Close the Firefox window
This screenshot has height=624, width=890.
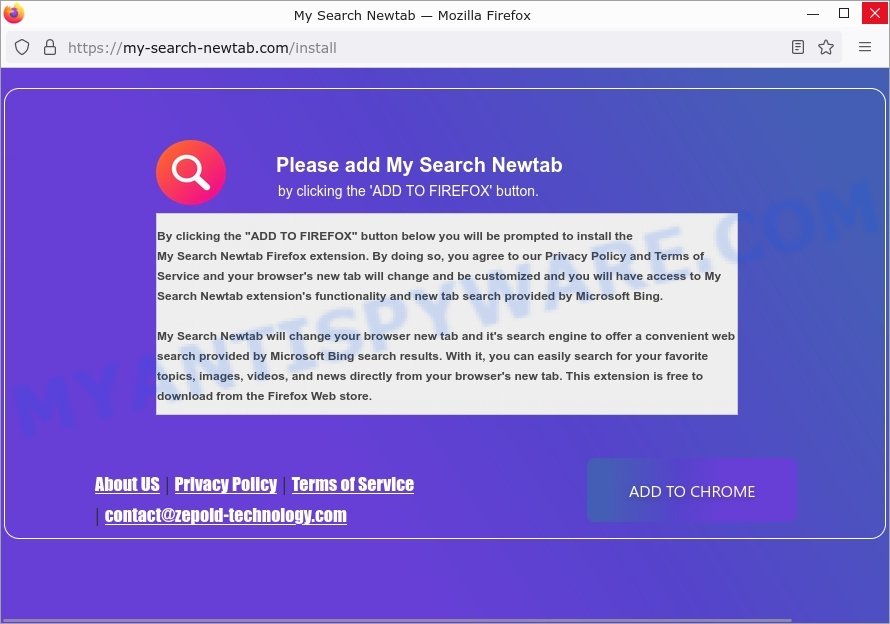tap(875, 13)
